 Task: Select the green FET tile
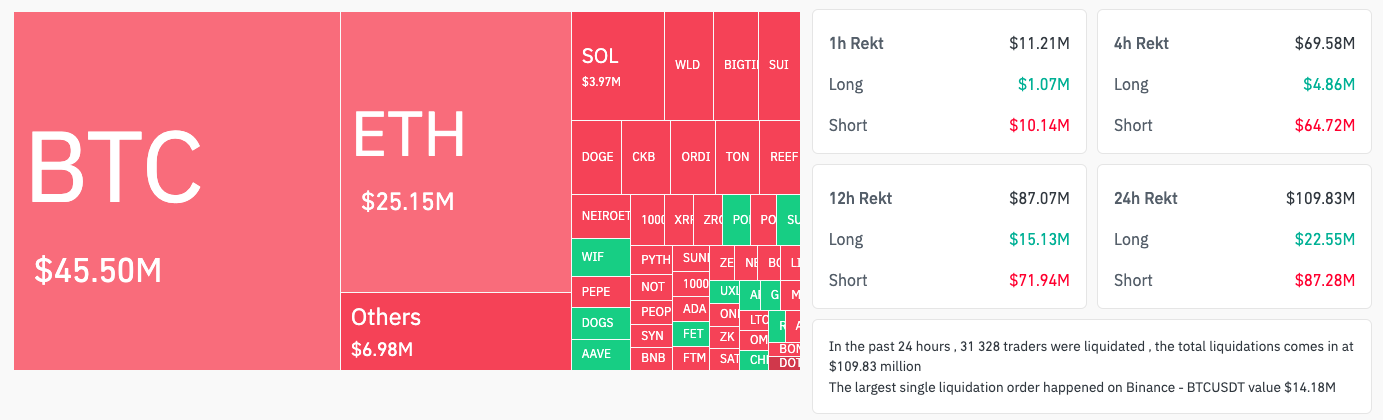[692, 334]
